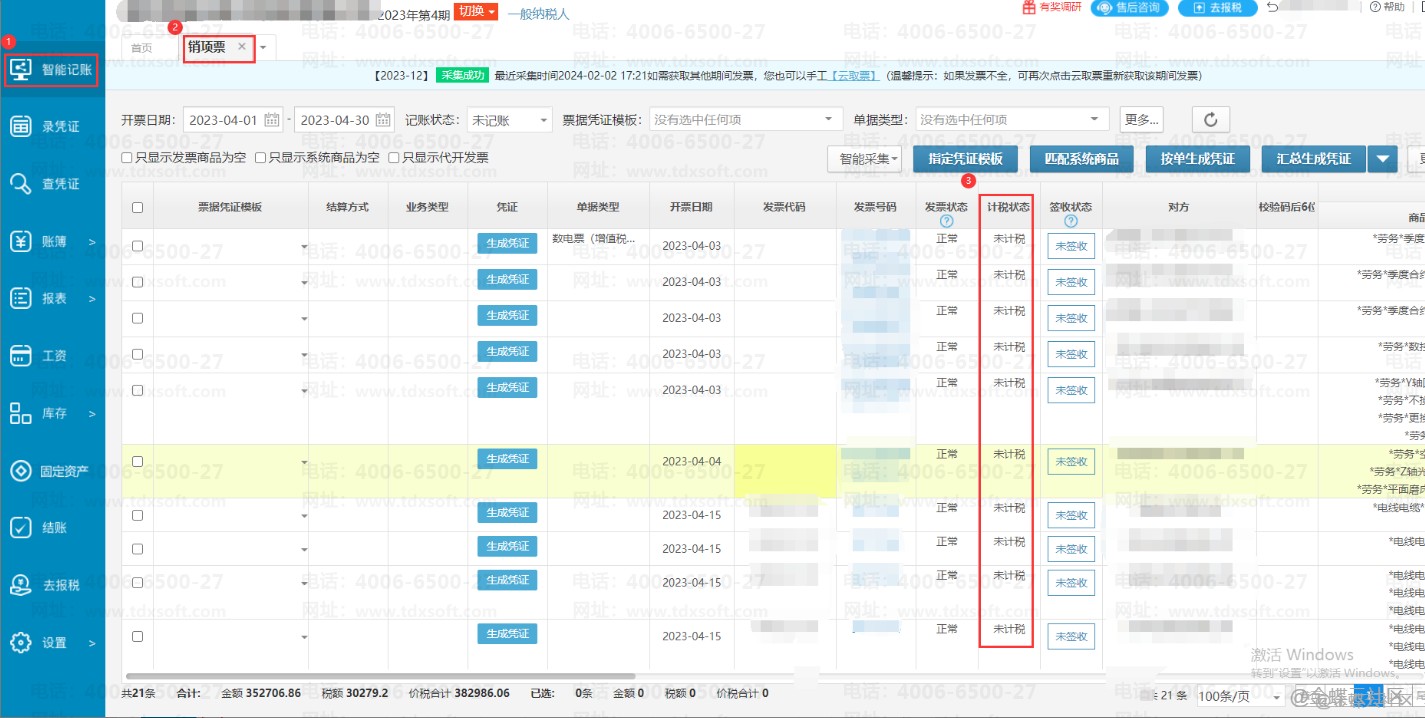1425x718 pixels.
Task: Click the 结账 sidebar icon
Action: (21, 528)
